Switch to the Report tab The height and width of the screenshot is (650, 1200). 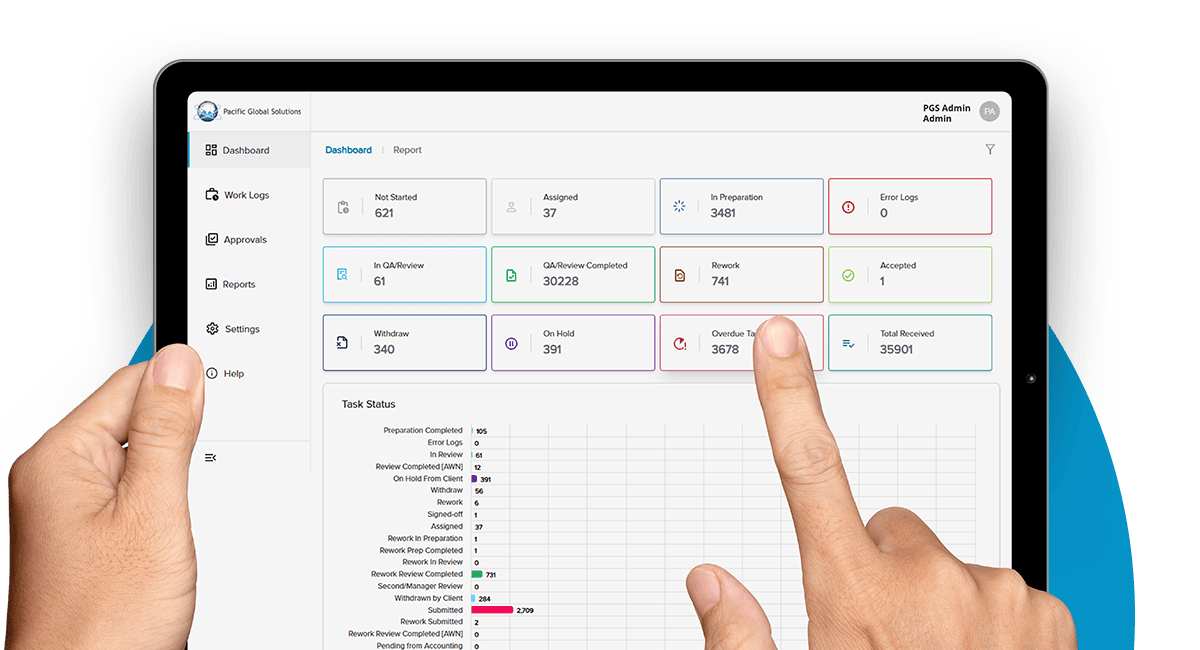point(407,150)
